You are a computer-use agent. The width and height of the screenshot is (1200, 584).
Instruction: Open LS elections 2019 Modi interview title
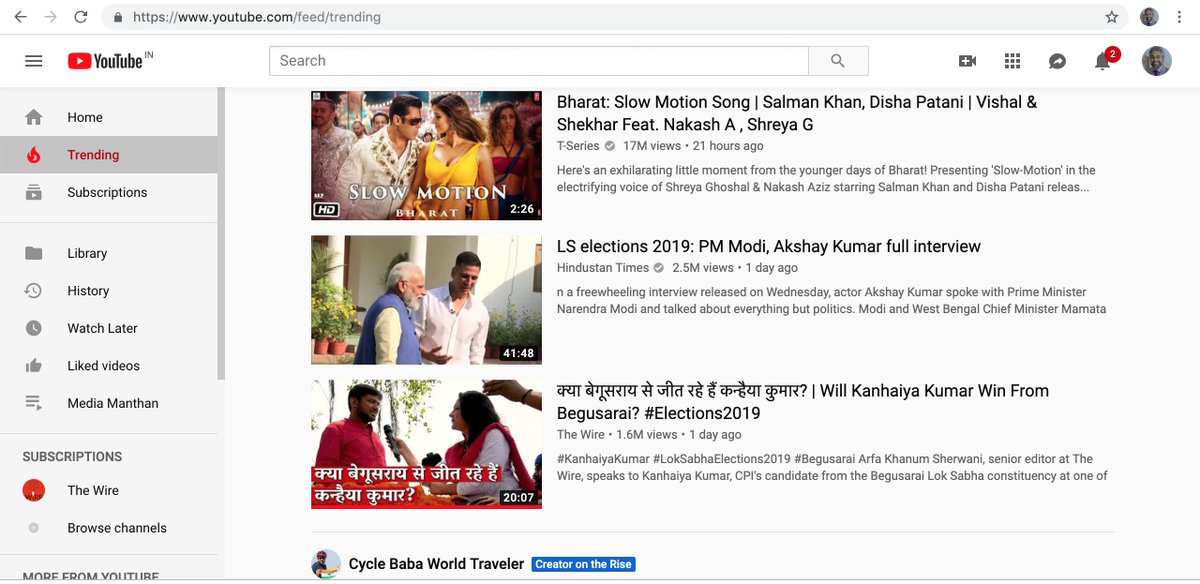tap(769, 246)
